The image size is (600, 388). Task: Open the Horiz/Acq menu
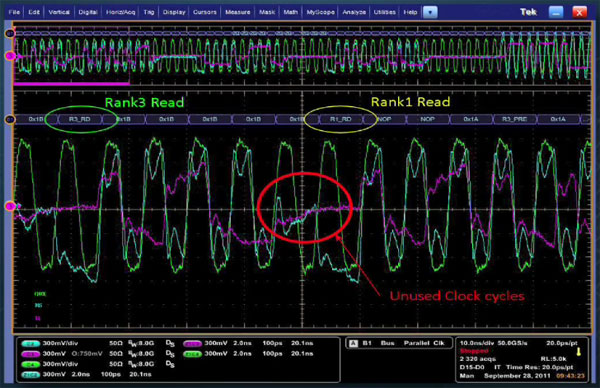[121, 12]
